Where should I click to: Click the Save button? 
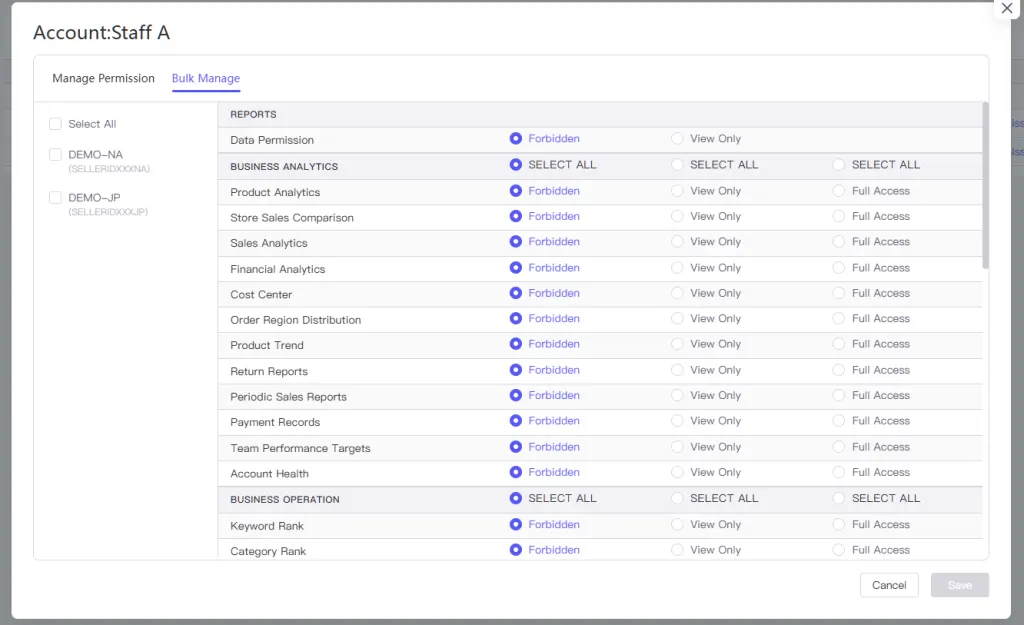point(959,585)
